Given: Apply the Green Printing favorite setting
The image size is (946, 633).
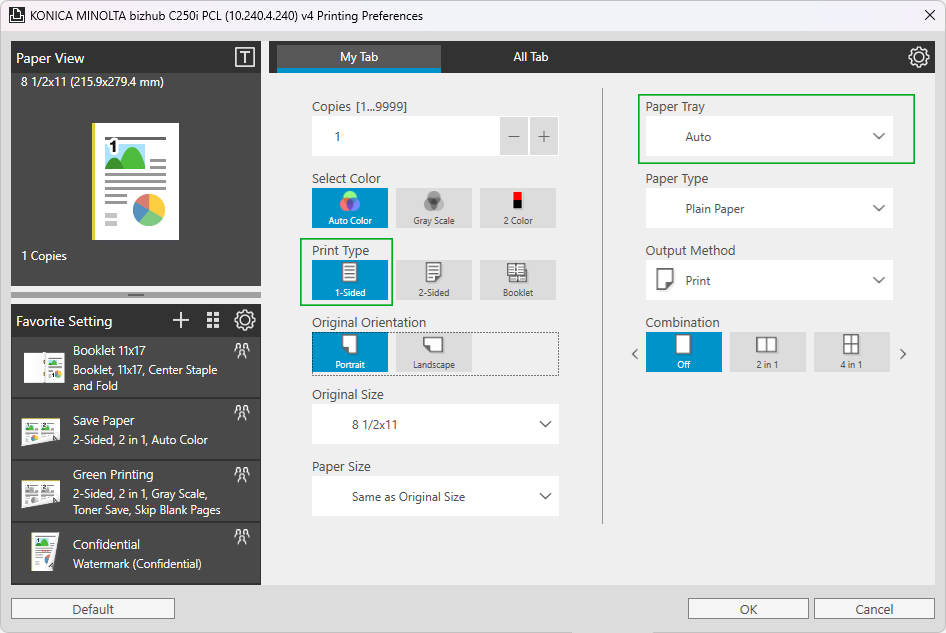Looking at the screenshot, I should [136, 492].
